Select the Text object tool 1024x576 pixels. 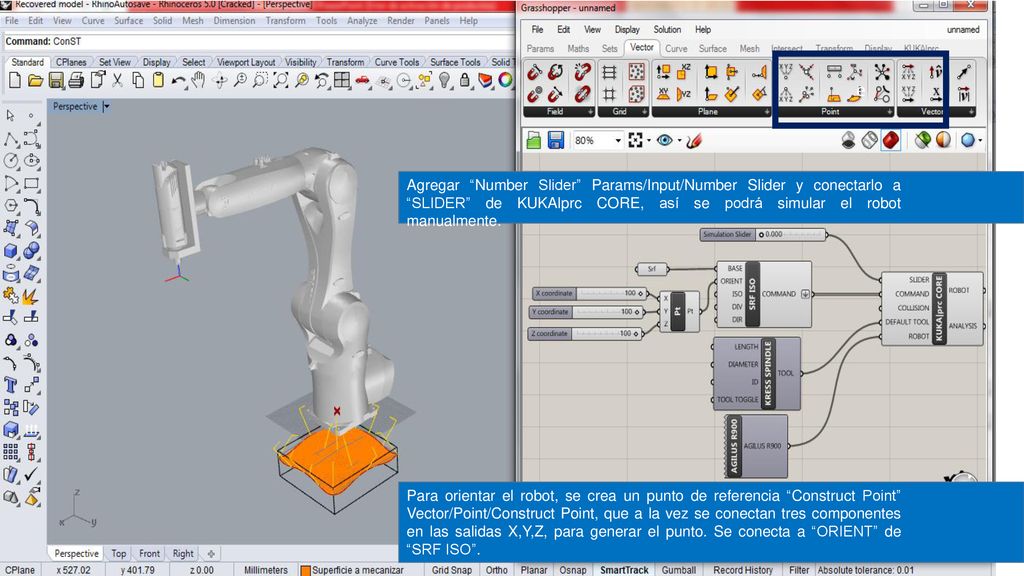click(11, 385)
